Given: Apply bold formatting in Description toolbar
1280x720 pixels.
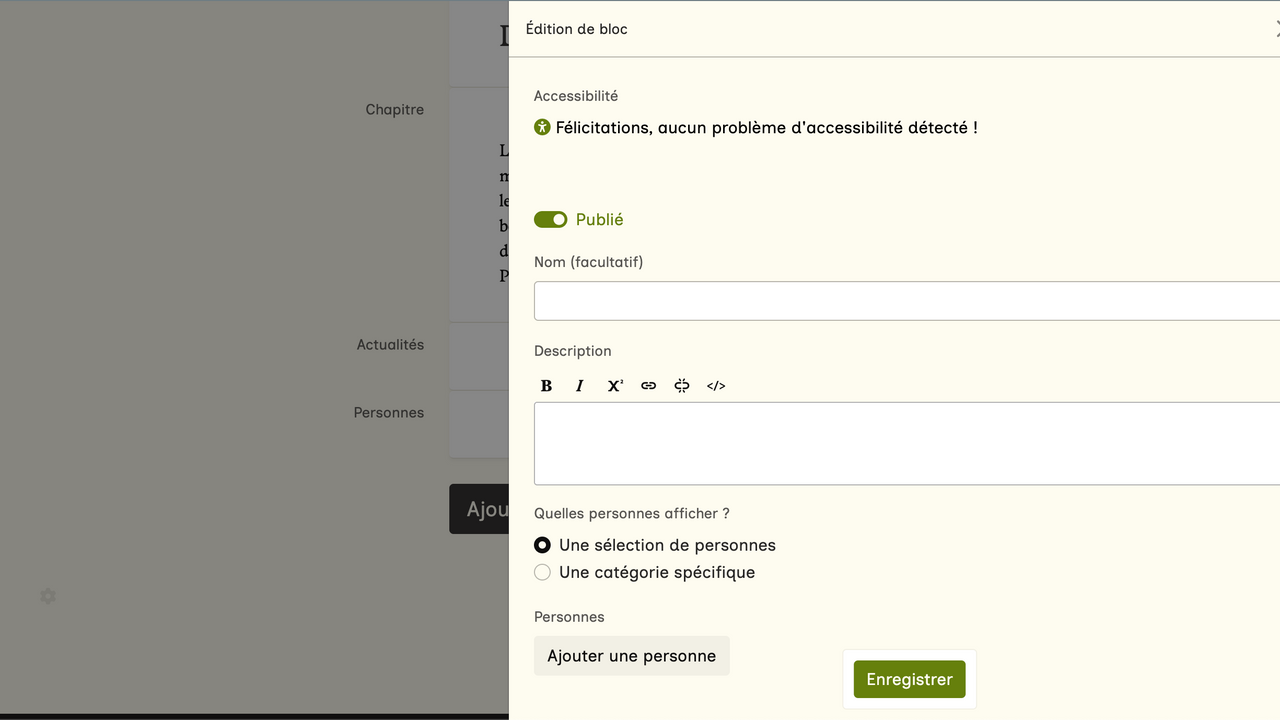Looking at the screenshot, I should [546, 386].
